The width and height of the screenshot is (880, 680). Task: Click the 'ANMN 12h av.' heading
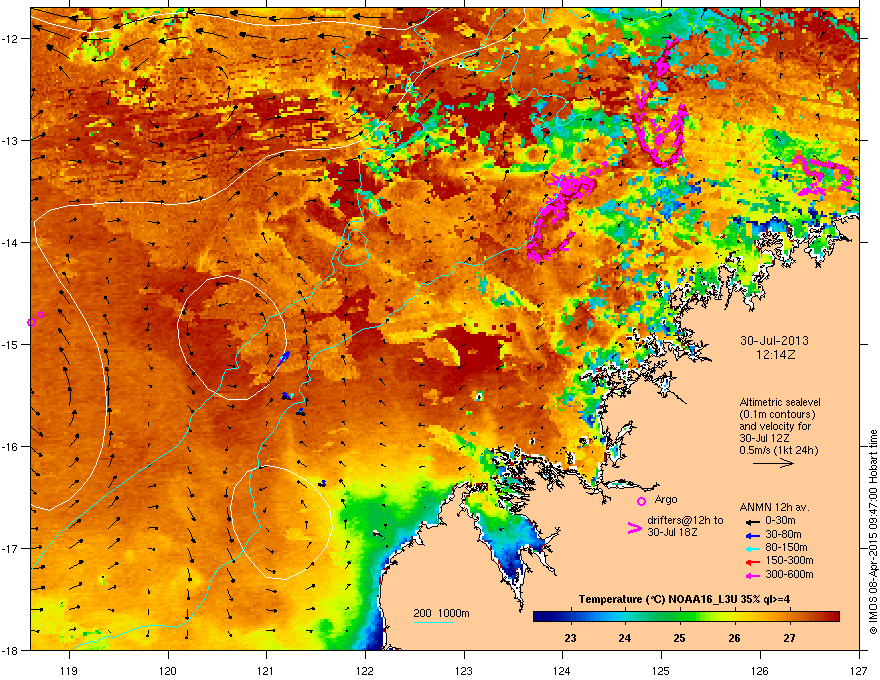click(x=774, y=507)
